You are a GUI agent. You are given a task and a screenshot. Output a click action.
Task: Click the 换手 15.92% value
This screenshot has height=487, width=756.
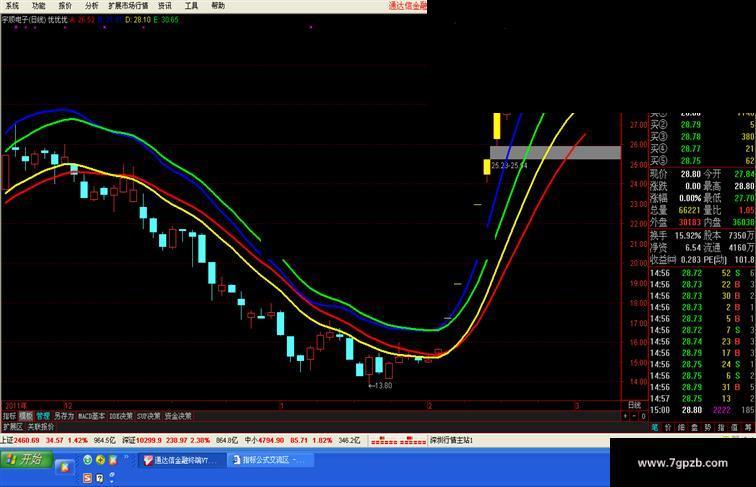pyautogui.click(x=688, y=235)
